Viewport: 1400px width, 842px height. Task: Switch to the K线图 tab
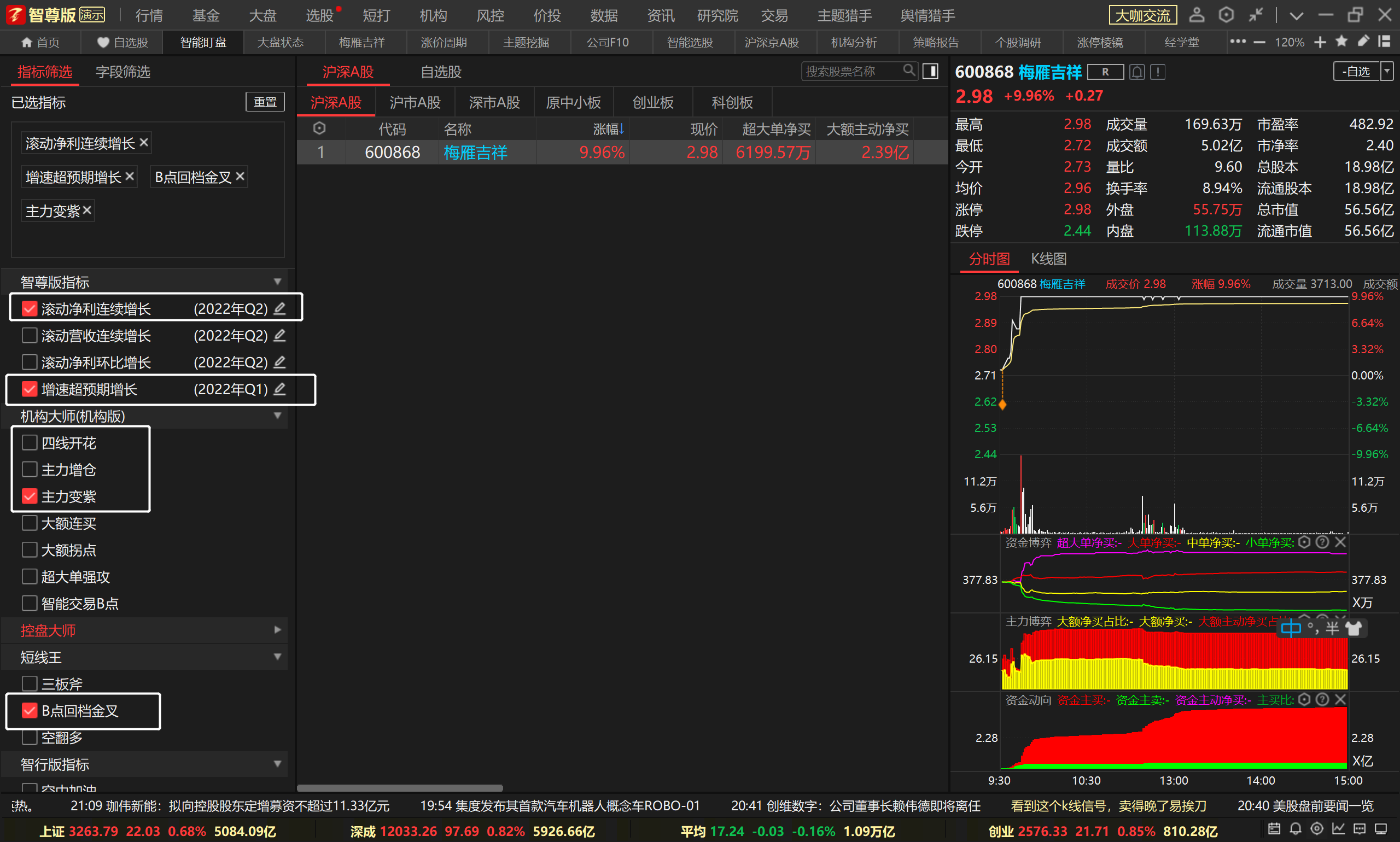tap(1048, 259)
